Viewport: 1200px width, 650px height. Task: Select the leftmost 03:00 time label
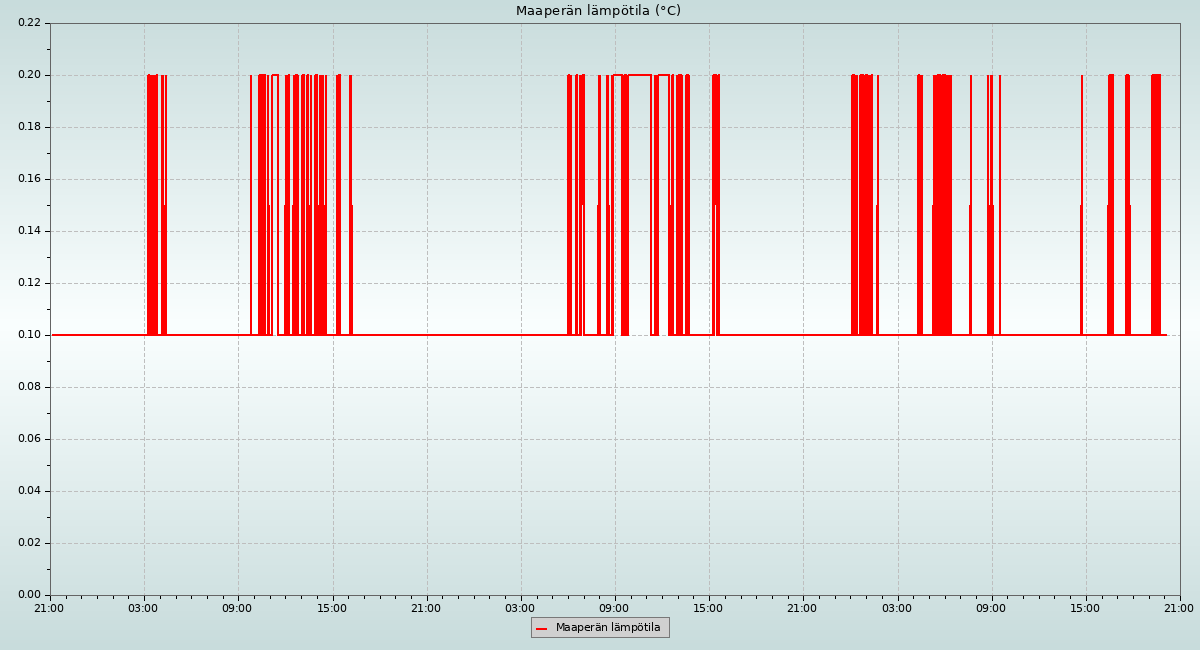[143, 608]
